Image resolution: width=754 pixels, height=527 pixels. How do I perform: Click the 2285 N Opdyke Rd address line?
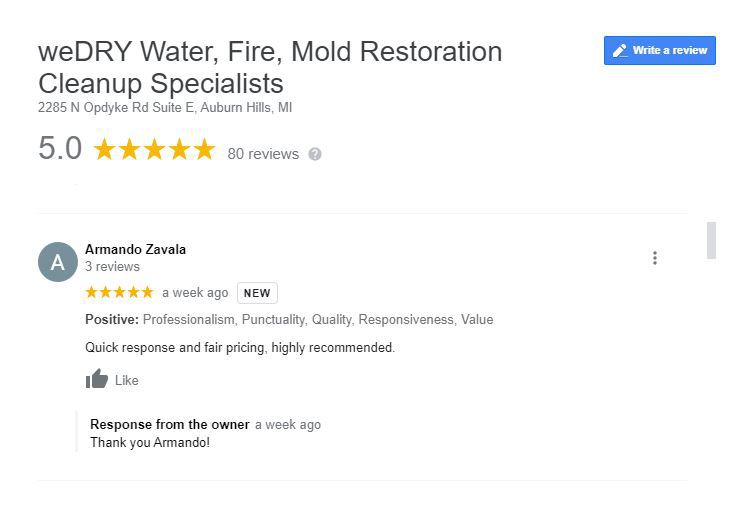pyautogui.click(x=165, y=107)
